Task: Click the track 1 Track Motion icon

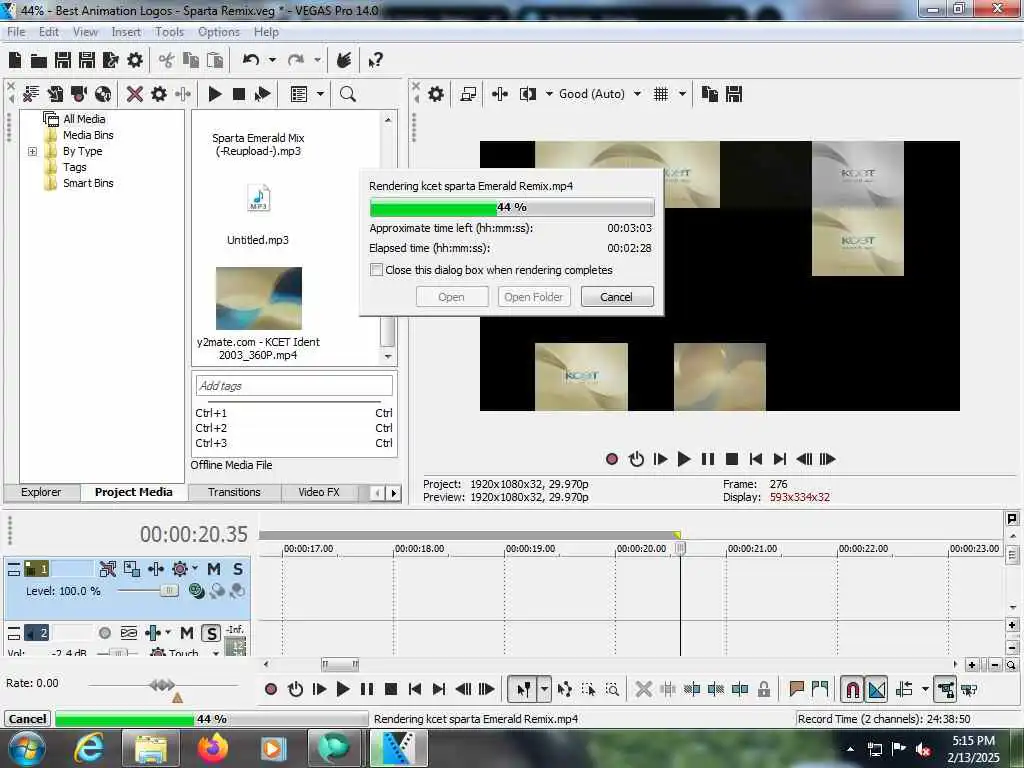Action: click(132, 569)
